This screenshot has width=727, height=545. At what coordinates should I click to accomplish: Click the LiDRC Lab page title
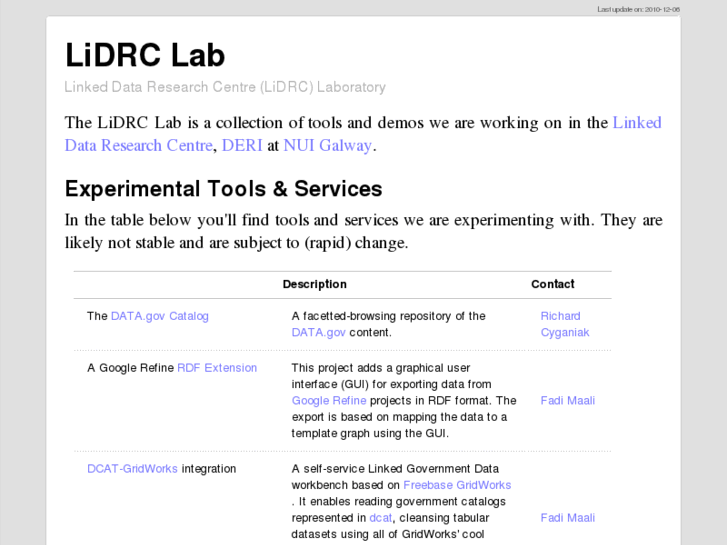pos(145,55)
